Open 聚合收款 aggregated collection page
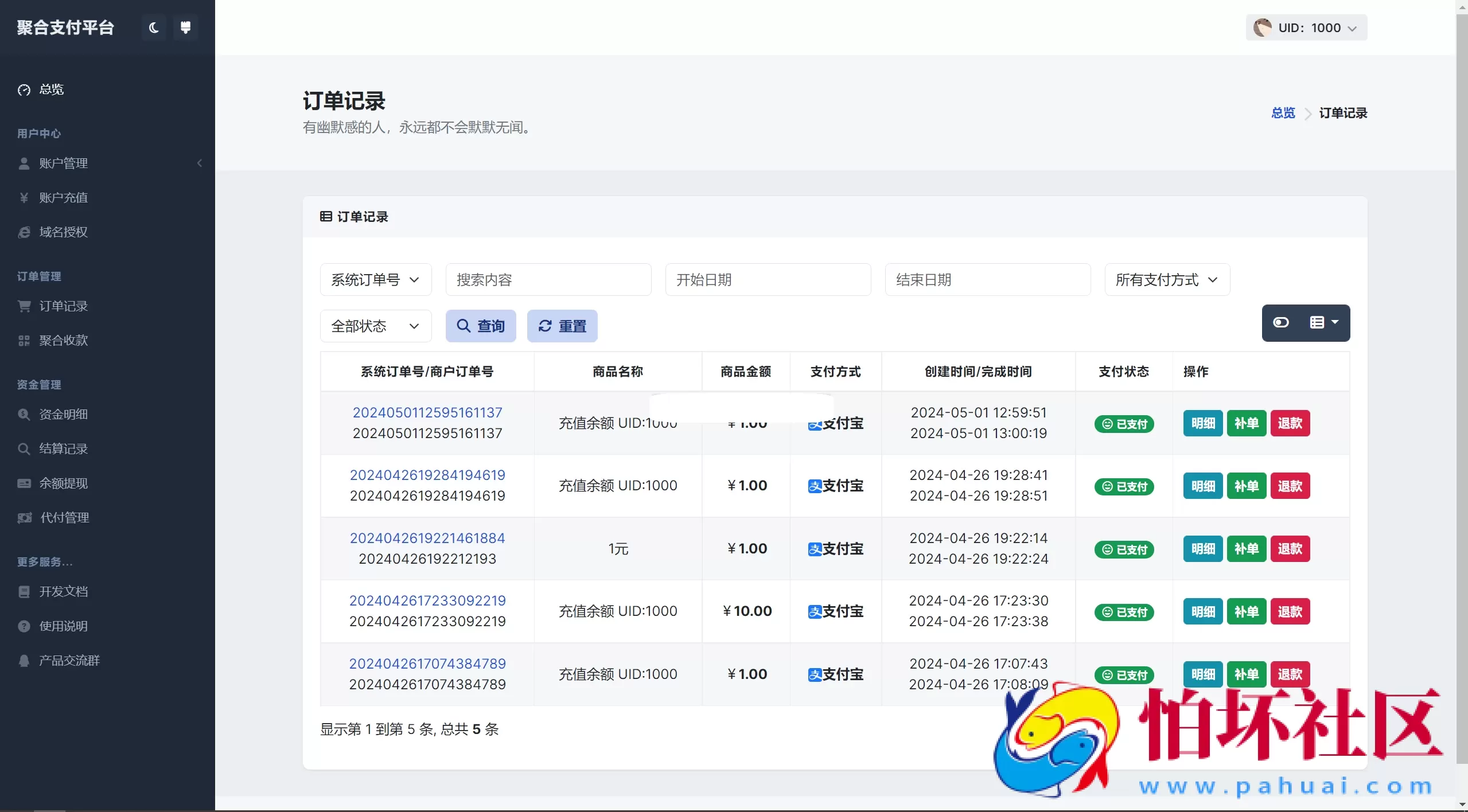This screenshot has width=1468, height=812. coord(63,339)
